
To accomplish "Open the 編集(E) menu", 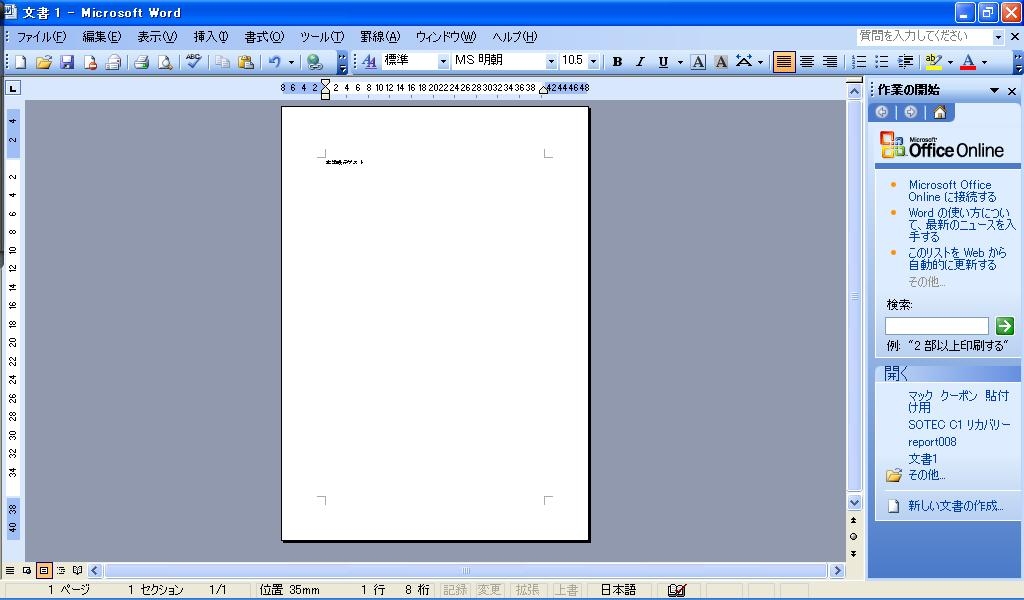I will click(x=101, y=37).
